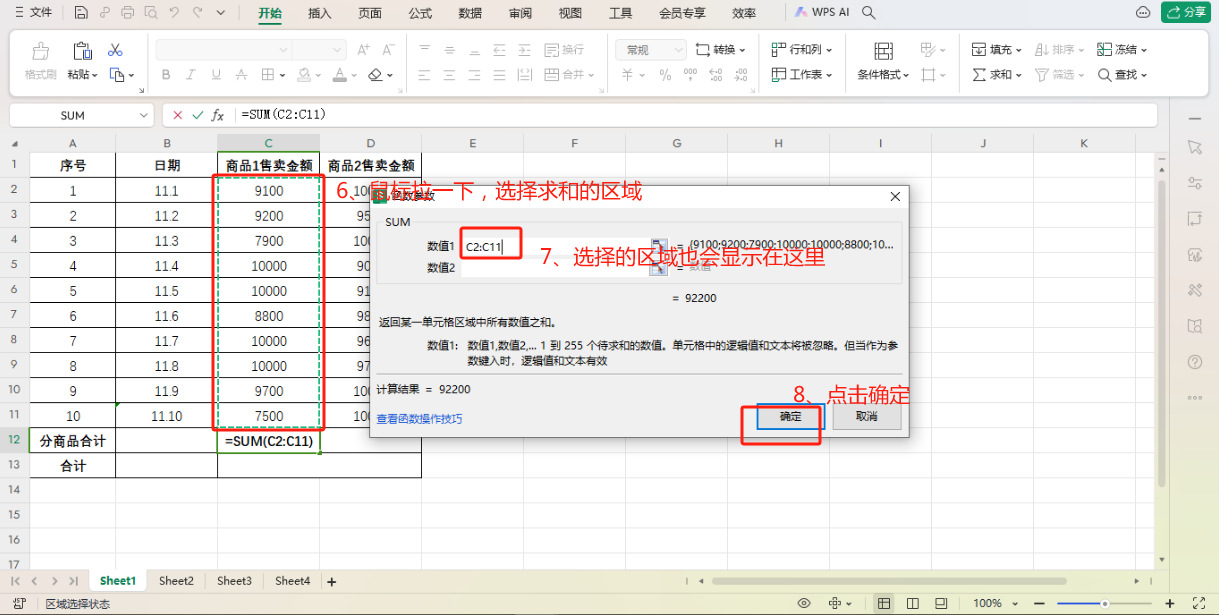Click the Format Painter (格式刷) icon
This screenshot has width=1219, height=615.
coord(41,51)
